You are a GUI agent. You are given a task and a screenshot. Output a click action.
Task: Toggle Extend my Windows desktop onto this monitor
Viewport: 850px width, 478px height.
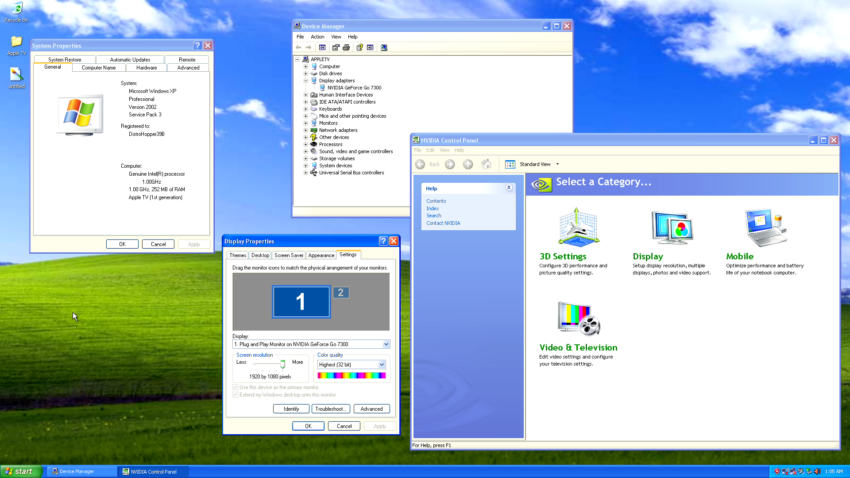click(x=235, y=395)
